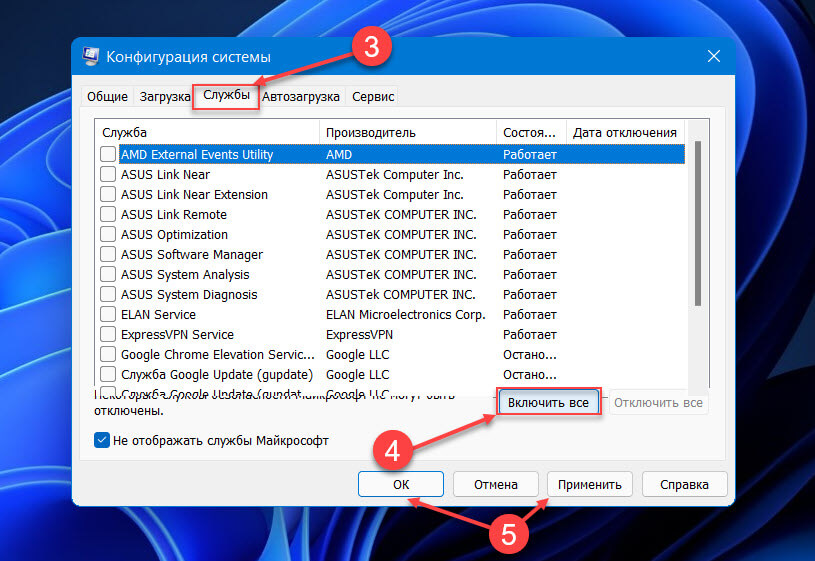Select the ASUS Software Manager entry
Image resolution: width=815 pixels, height=561 pixels.
[x=192, y=255]
